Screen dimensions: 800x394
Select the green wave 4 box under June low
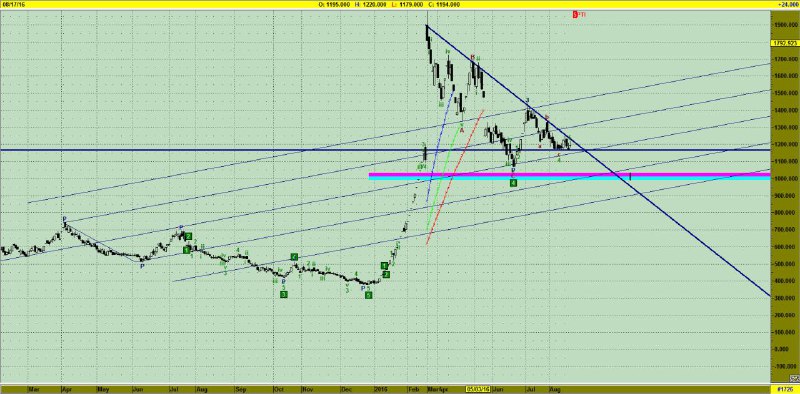pos(514,183)
